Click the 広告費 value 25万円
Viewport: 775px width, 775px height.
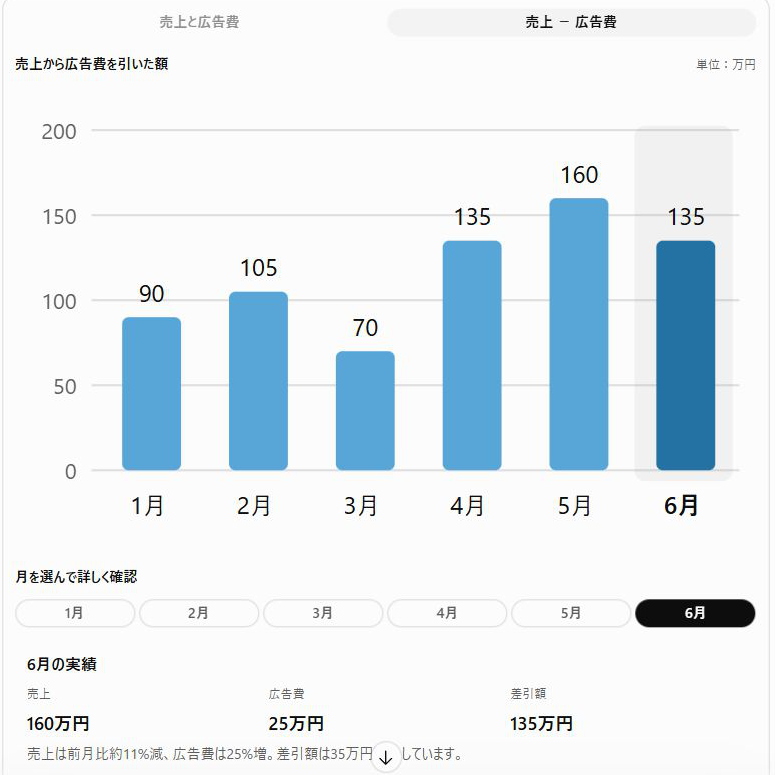tap(296, 724)
